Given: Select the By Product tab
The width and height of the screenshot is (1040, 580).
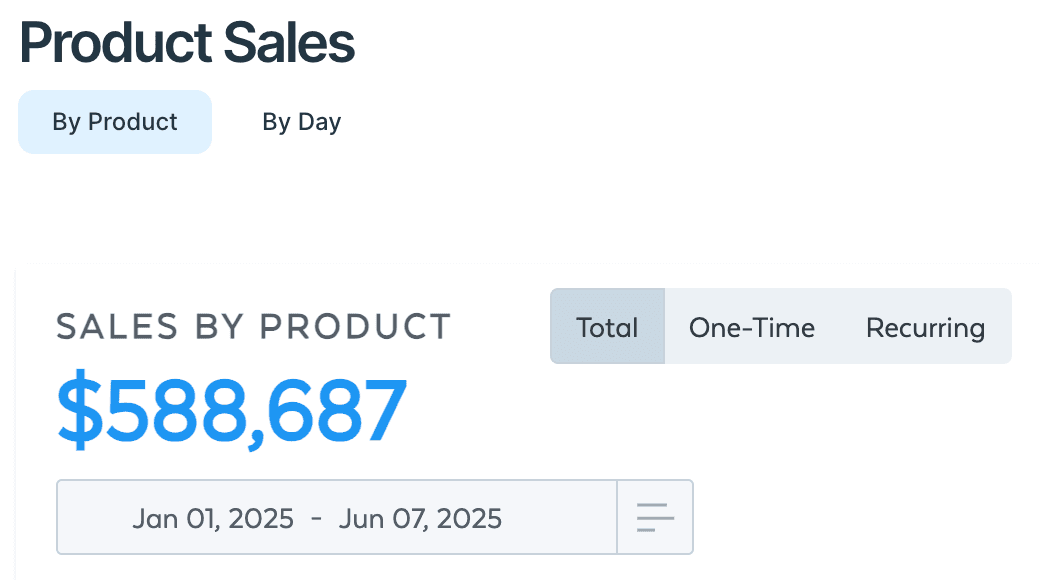Looking at the screenshot, I should [115, 122].
